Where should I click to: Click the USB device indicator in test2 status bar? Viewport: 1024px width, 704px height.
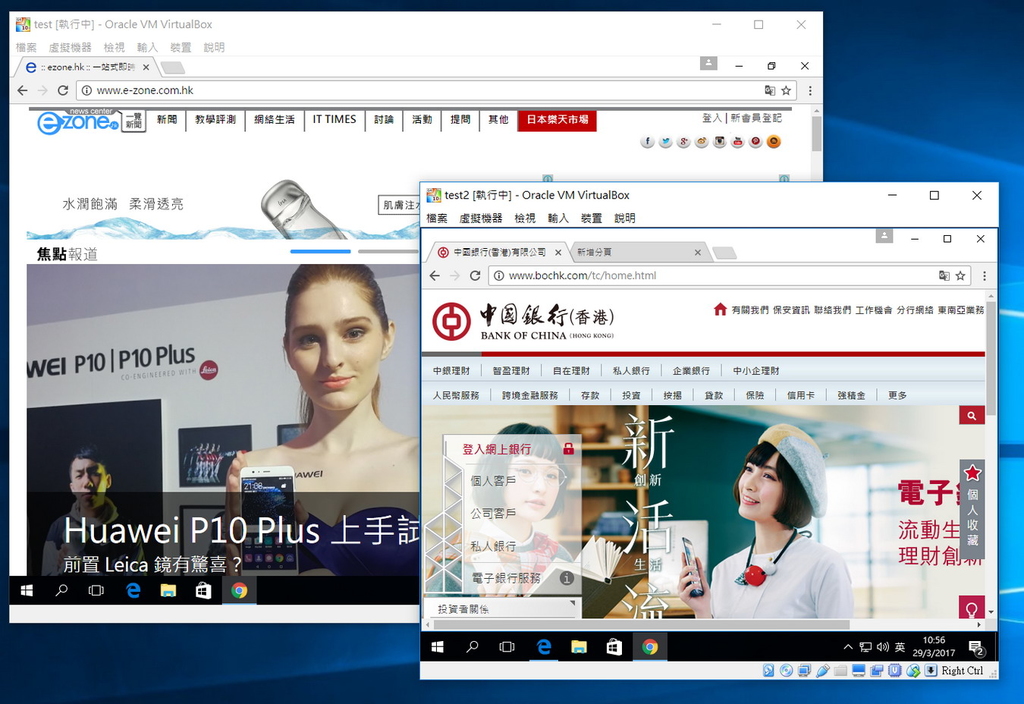[x=823, y=670]
